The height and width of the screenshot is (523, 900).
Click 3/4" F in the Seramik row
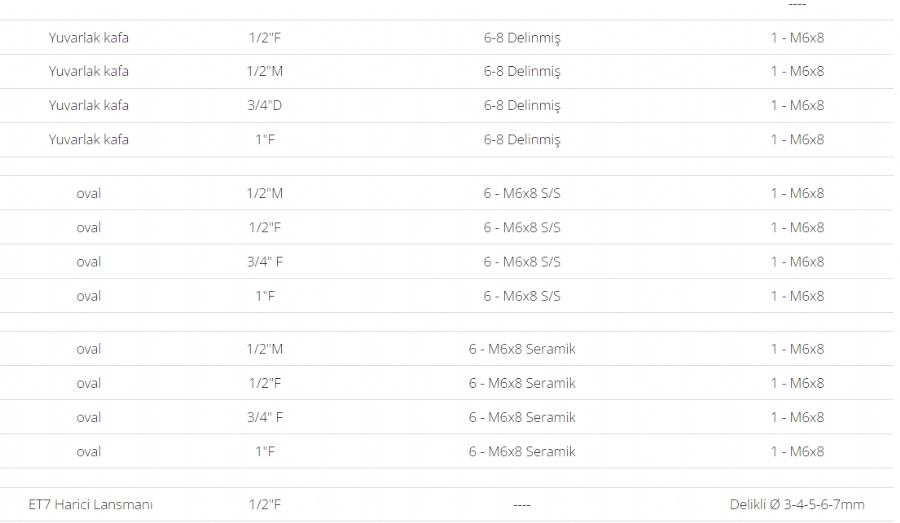265,417
